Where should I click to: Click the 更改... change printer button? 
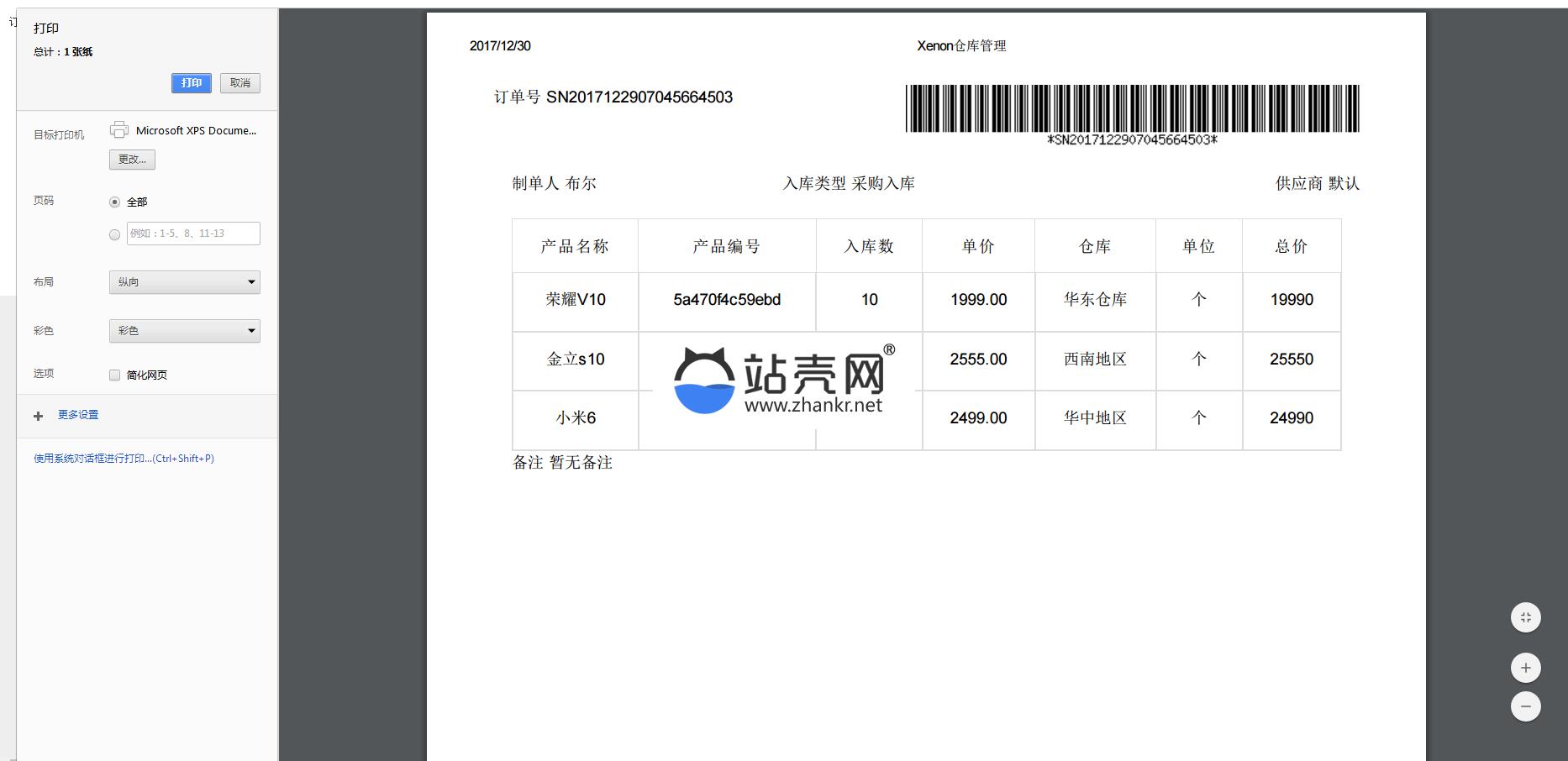point(132,160)
